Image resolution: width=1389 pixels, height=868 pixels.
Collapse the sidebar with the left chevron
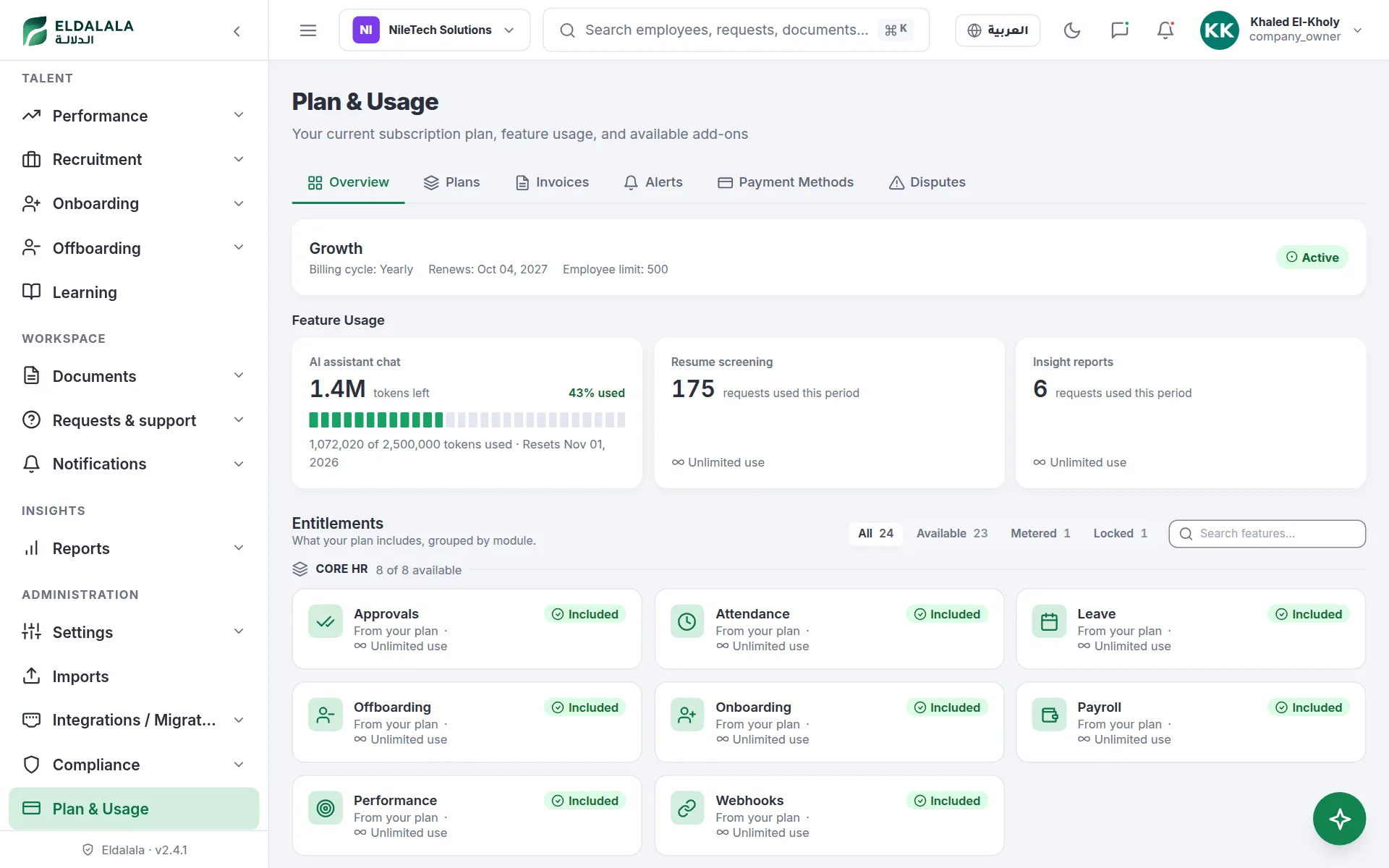click(x=237, y=31)
